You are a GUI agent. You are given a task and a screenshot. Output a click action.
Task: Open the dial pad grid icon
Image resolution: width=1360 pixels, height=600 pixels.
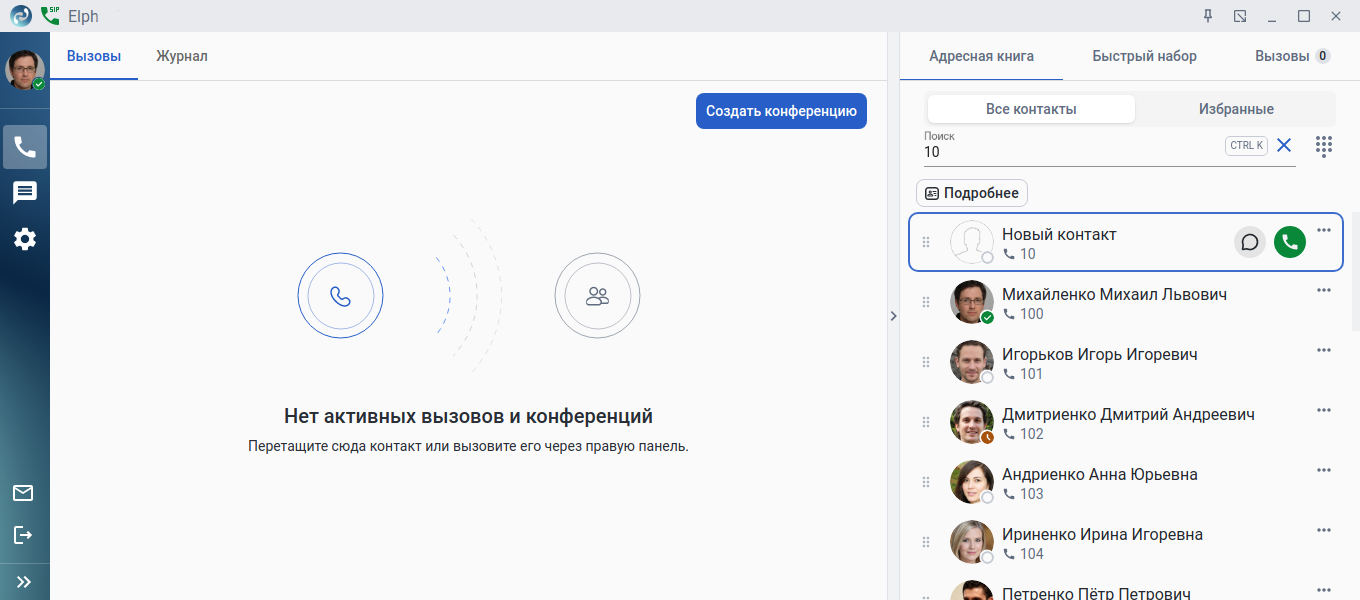point(1324,146)
